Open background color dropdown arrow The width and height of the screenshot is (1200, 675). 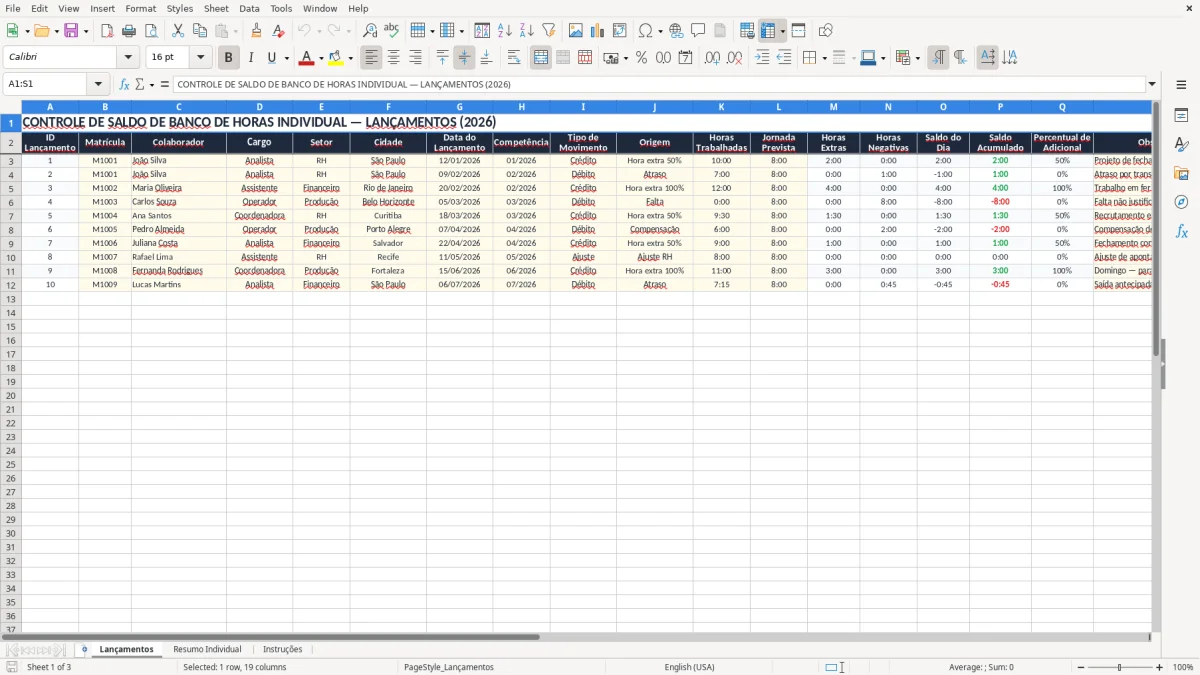350,59
